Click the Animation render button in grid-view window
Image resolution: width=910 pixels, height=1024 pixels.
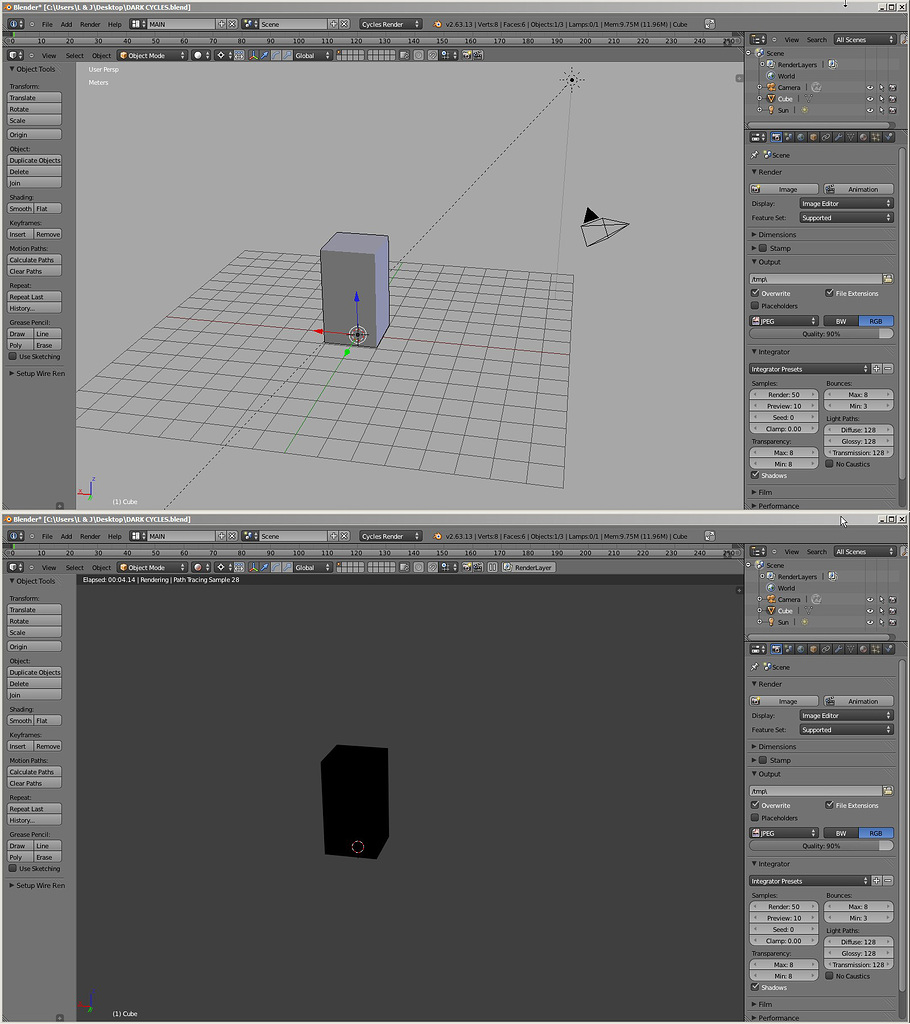click(x=858, y=189)
